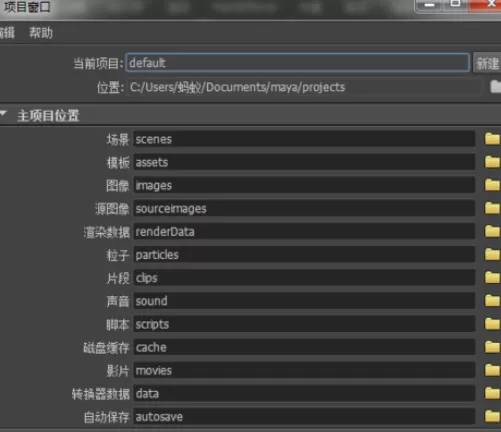Browse folder for the data row
The width and height of the screenshot is (501, 432).
[x=492, y=393]
